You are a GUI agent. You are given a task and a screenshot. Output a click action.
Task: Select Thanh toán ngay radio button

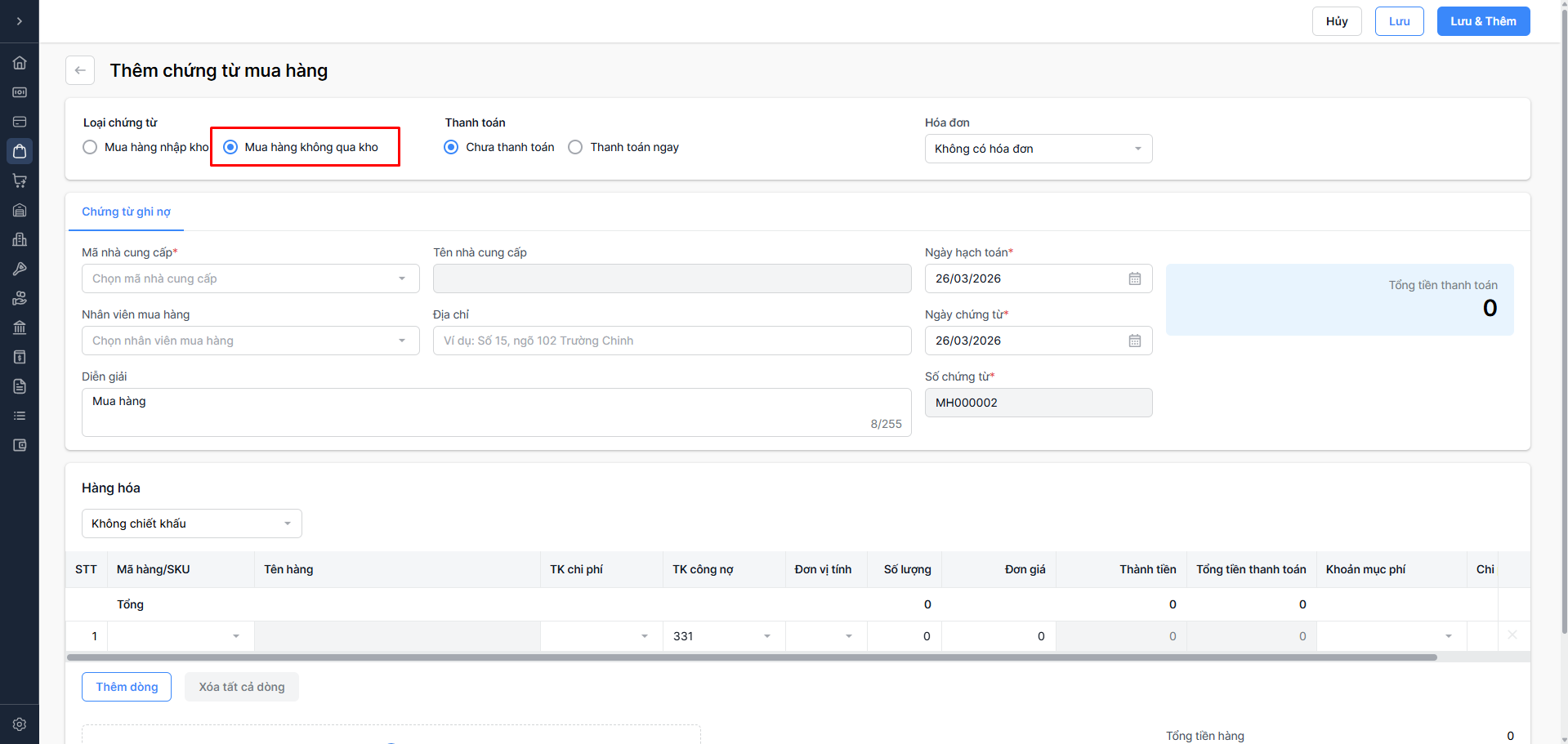point(575,147)
